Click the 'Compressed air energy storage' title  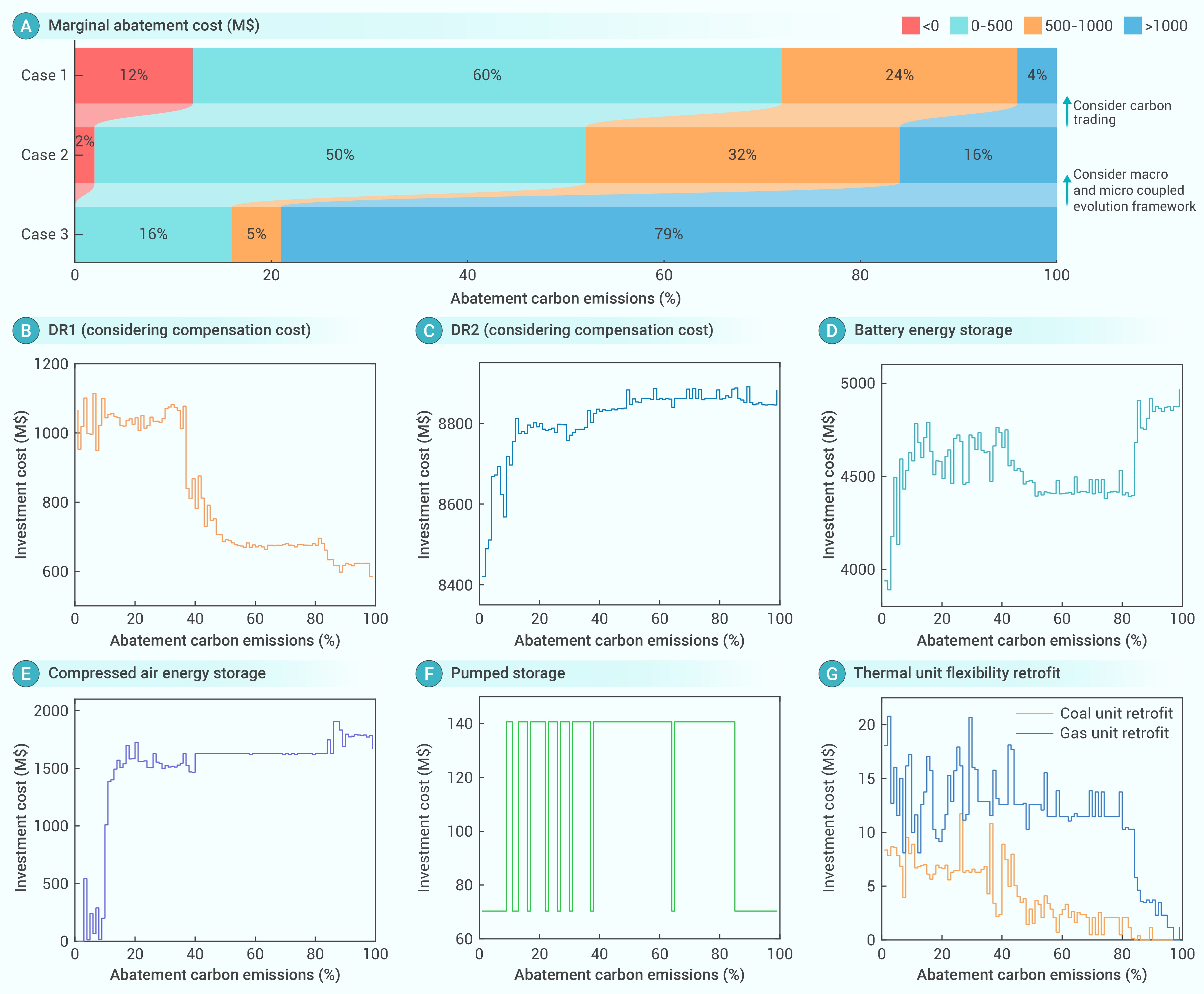click(x=157, y=673)
